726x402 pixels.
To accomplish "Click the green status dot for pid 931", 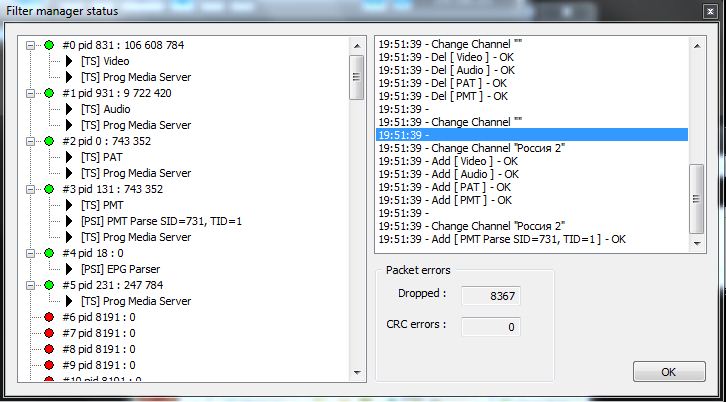I will pos(49,93).
